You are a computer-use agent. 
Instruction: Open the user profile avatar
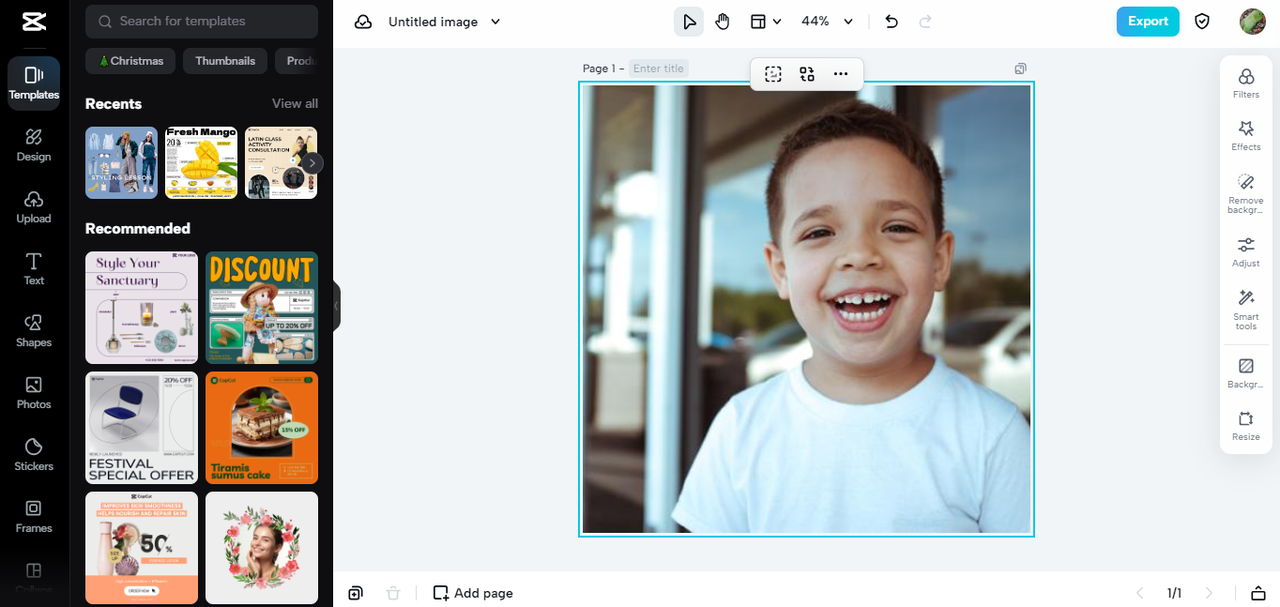tap(1252, 21)
